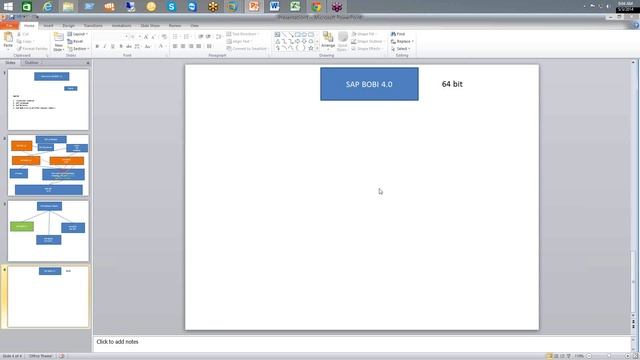Switch to the Slide Show ribbon tab
This screenshot has height=360, width=640.
click(x=150, y=25)
